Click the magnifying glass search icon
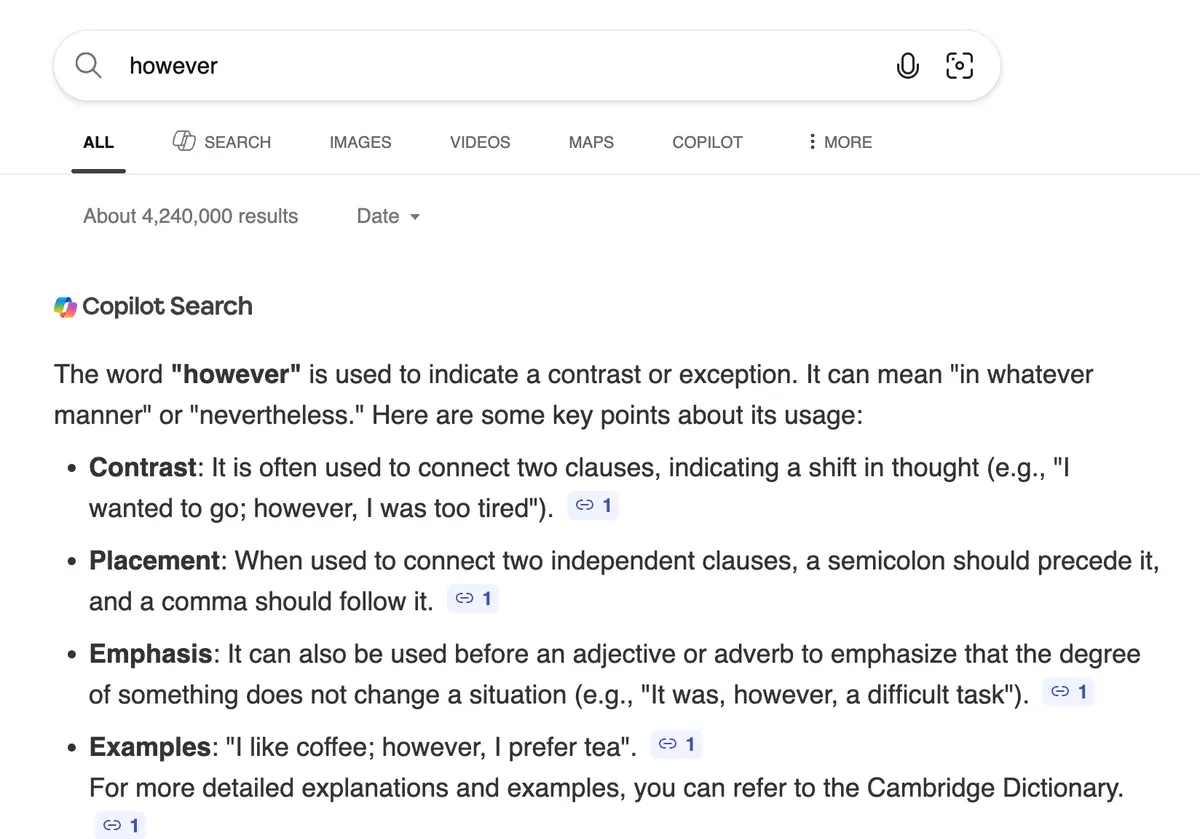The height and width of the screenshot is (839, 1200). tap(89, 66)
